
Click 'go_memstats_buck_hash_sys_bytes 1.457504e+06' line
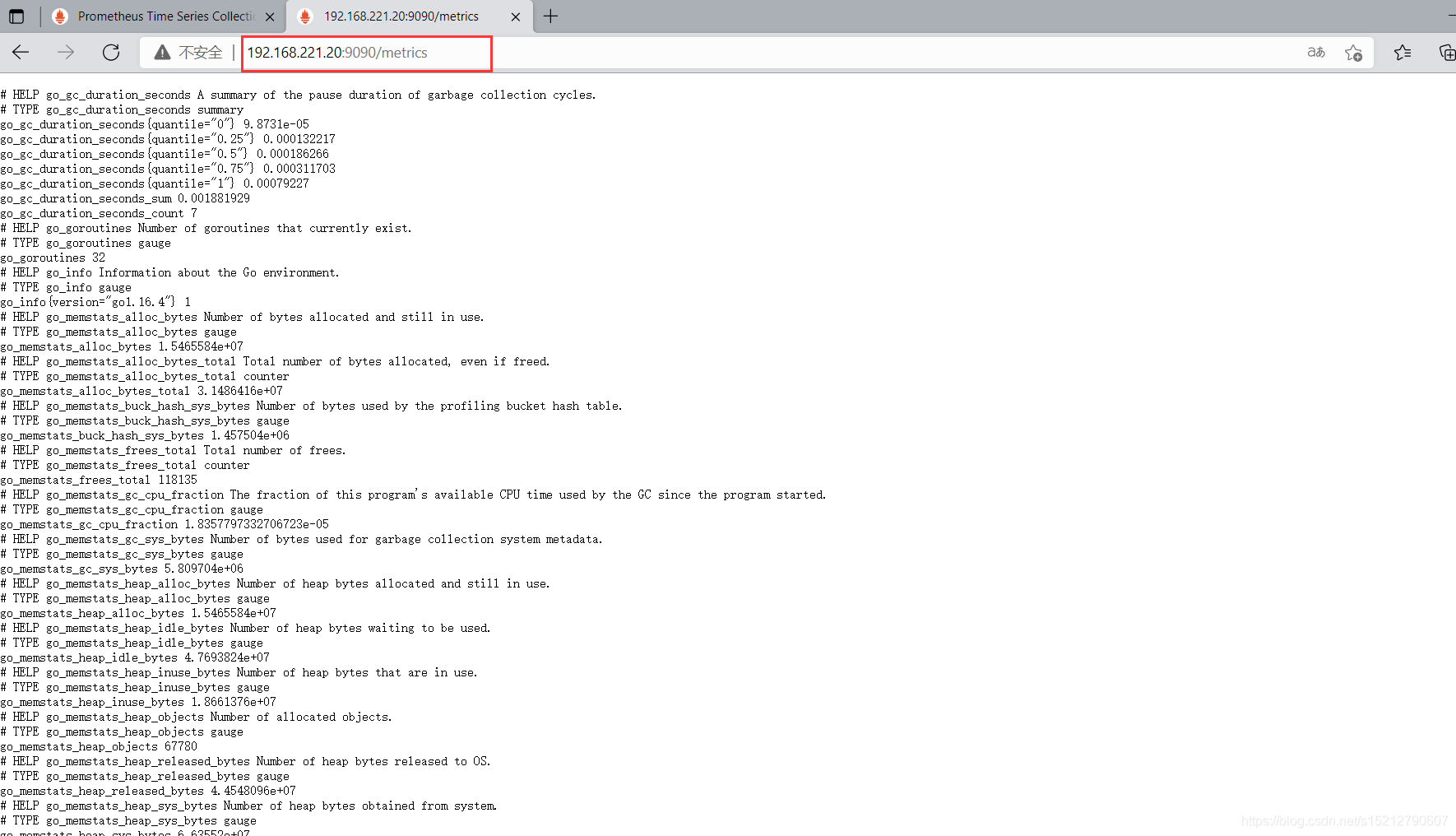(x=145, y=435)
